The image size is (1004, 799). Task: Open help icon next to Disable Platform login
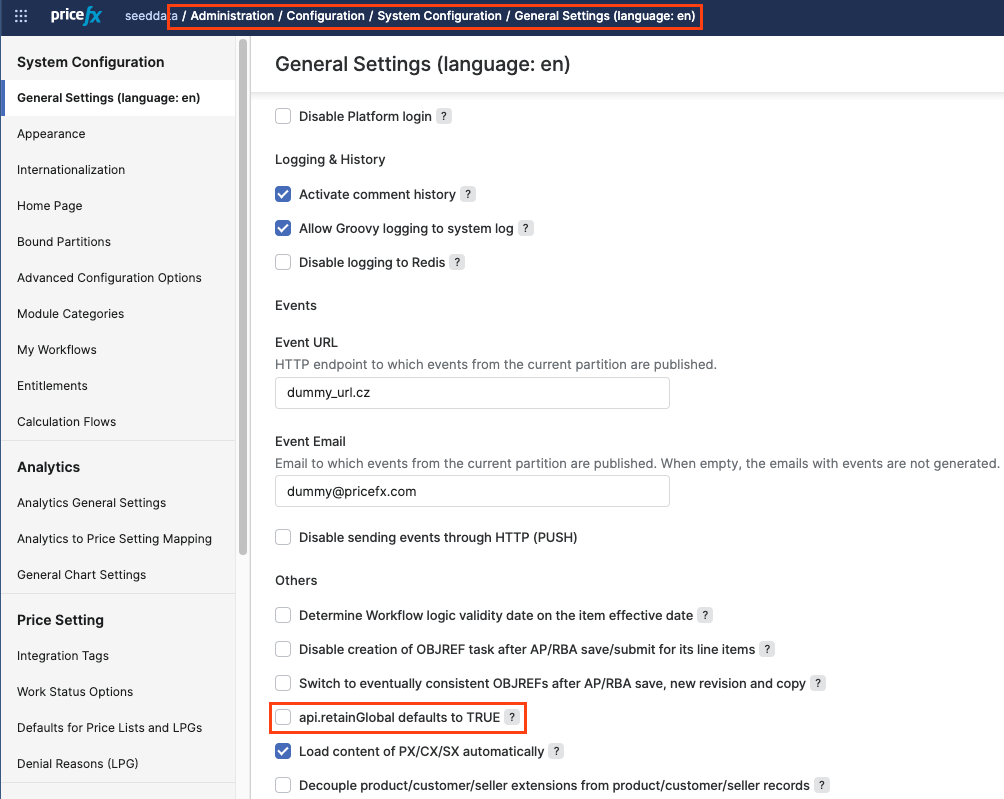tap(444, 116)
